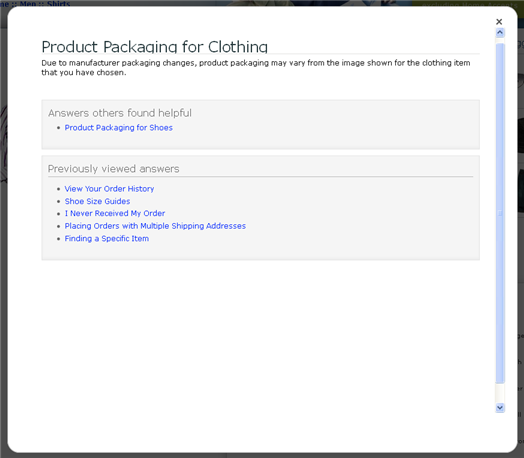Click the Men breadcrumb behind dialog
This screenshot has width=524, height=458.
28,4
